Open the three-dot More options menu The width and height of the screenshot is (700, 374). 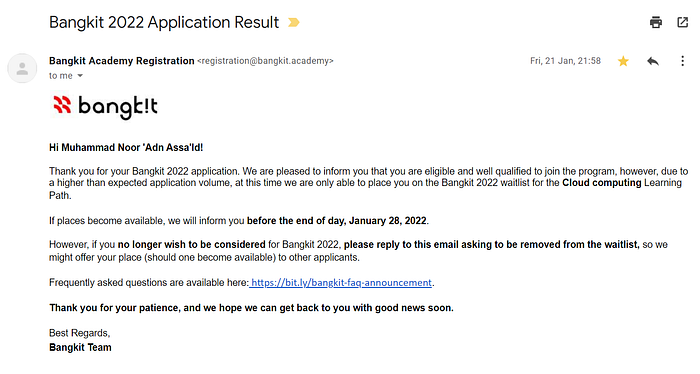tap(683, 61)
